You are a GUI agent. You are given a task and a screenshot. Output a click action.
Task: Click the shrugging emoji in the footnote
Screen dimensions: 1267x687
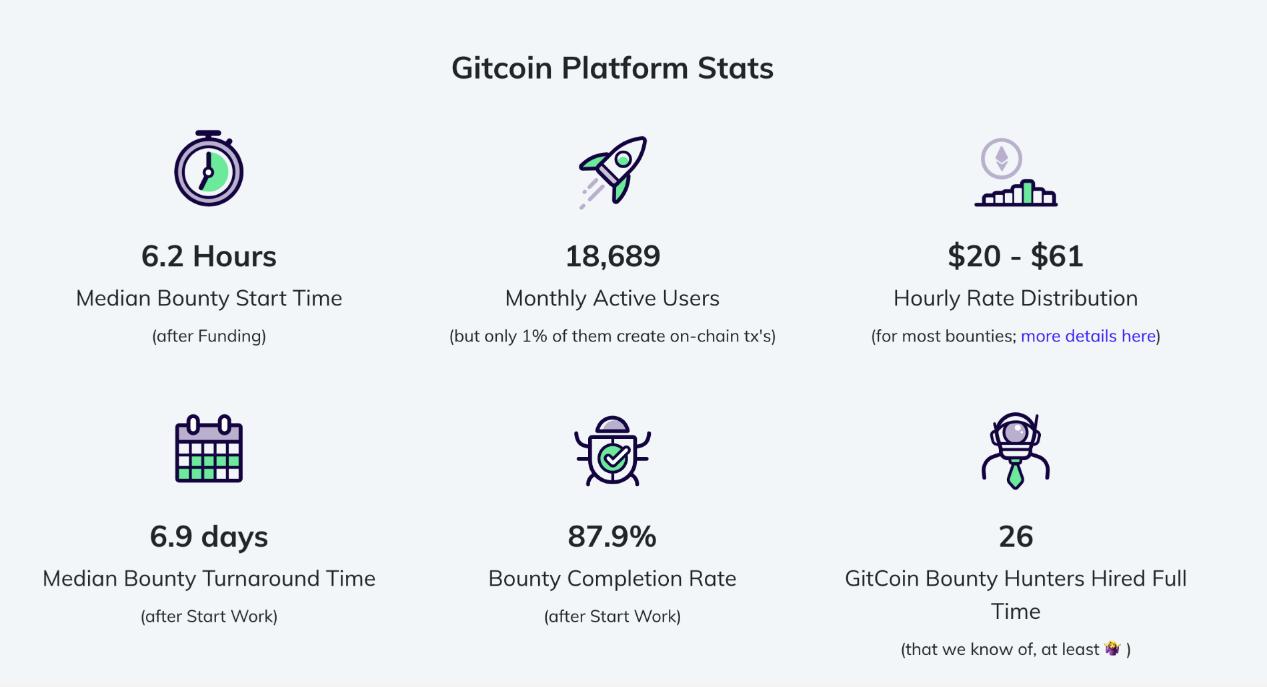point(1113,649)
